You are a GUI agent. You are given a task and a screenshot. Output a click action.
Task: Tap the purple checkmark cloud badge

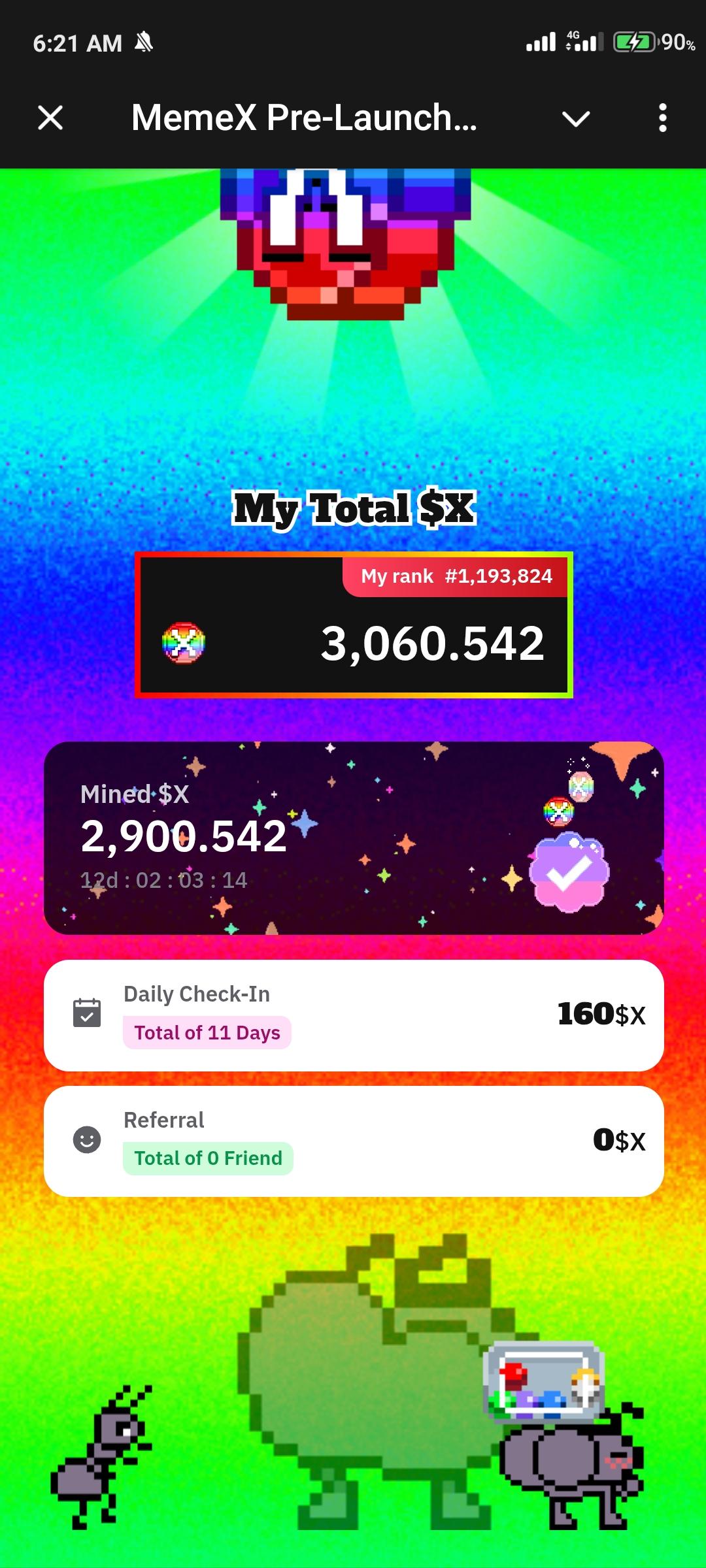tap(569, 872)
